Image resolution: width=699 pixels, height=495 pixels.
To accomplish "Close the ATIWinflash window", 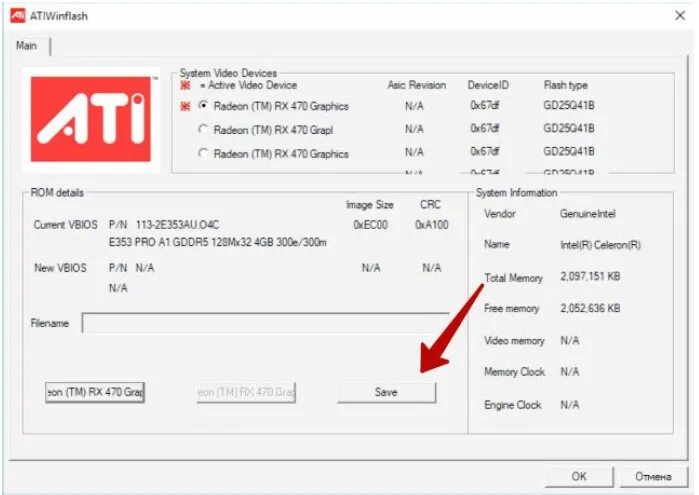I will point(680,16).
